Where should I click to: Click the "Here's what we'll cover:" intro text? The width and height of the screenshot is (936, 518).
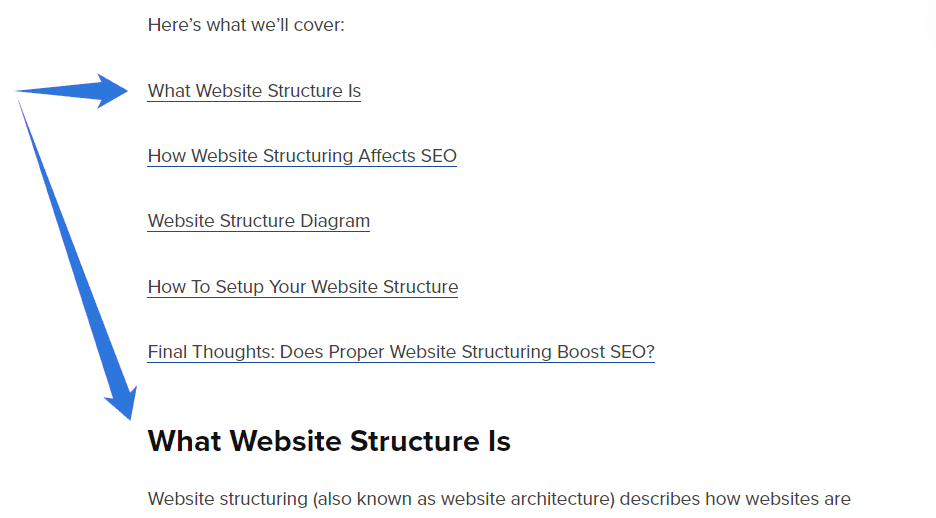(246, 25)
